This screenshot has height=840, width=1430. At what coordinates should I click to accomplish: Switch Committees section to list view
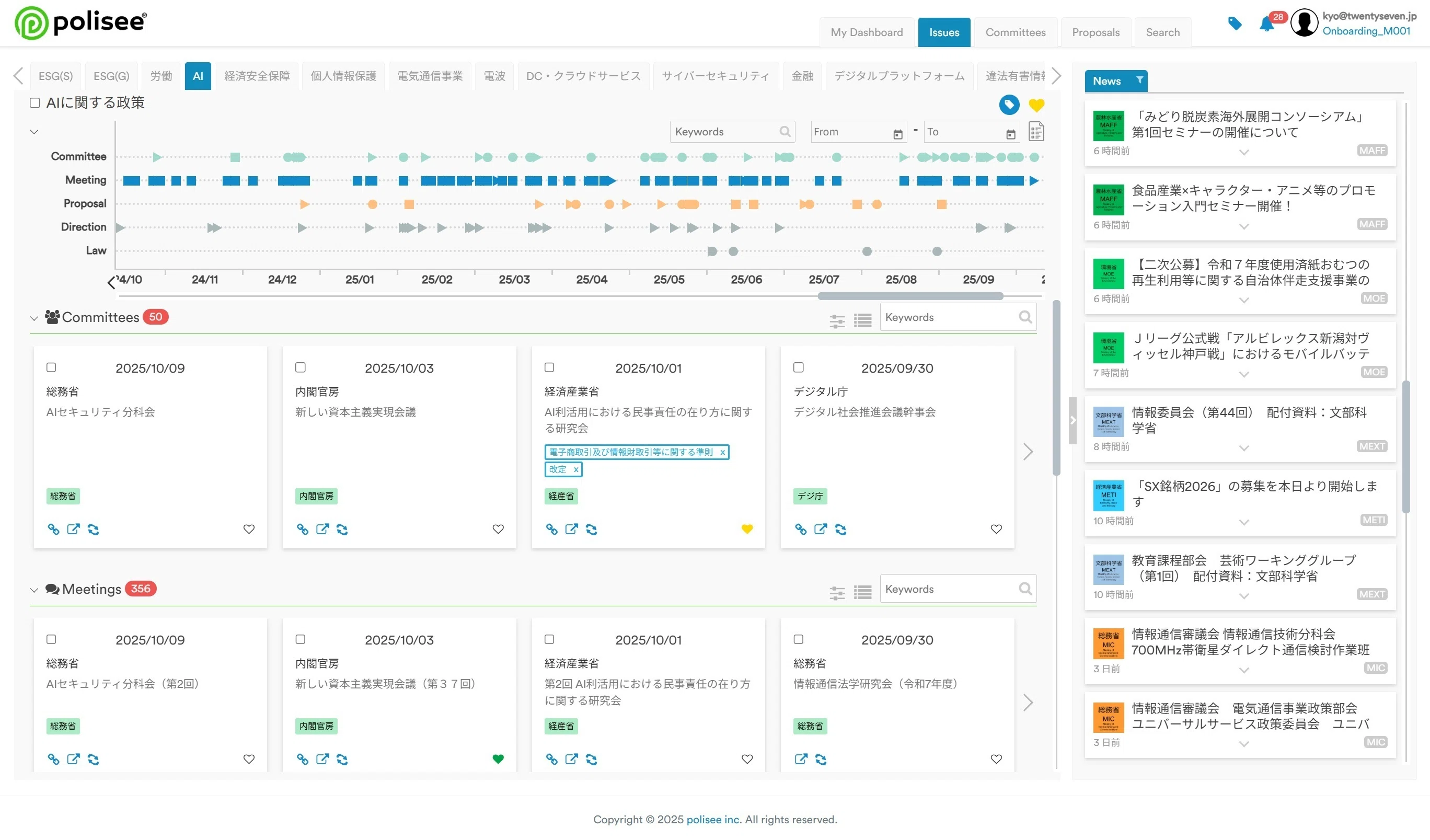(862, 320)
